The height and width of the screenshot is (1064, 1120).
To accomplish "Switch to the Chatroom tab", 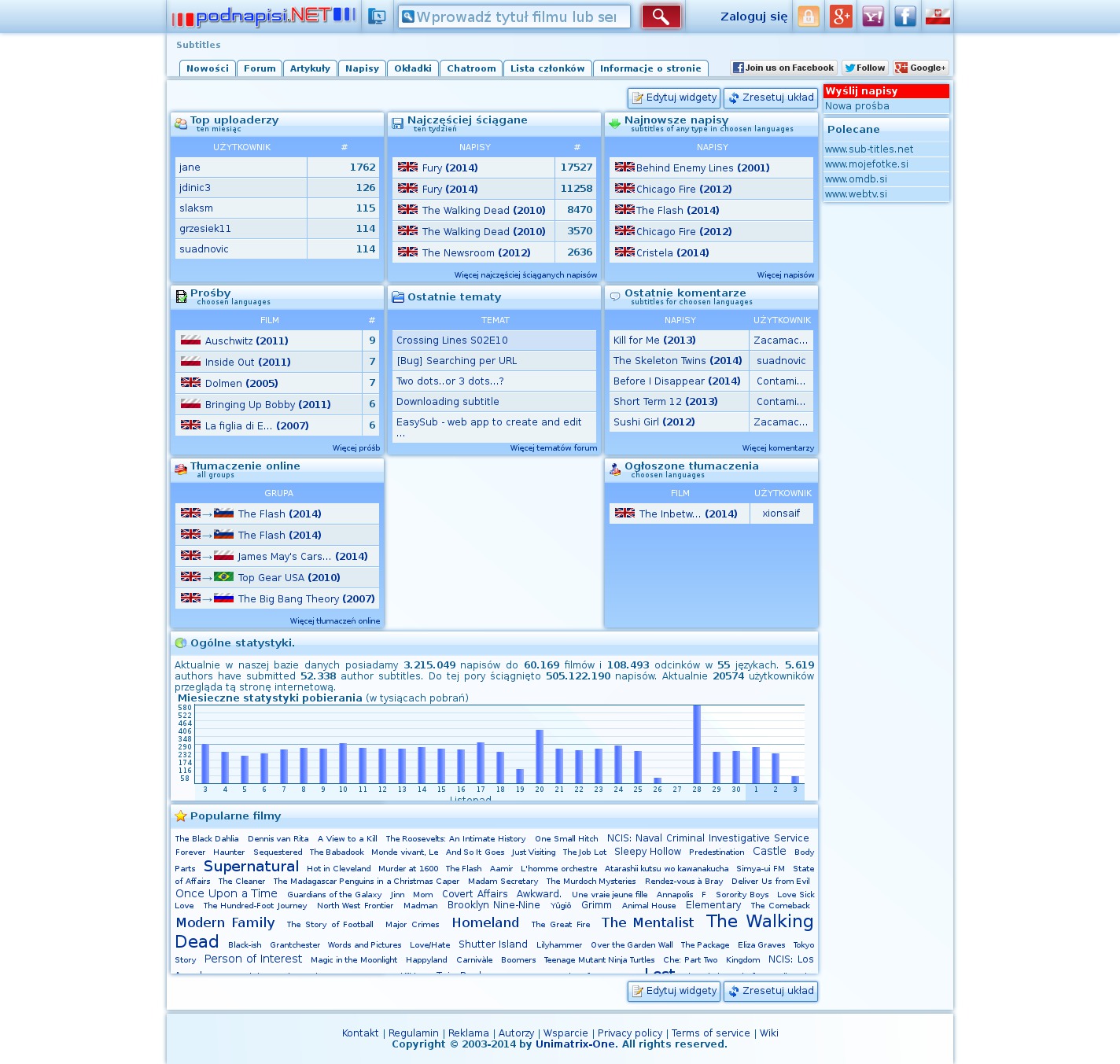I will (x=471, y=68).
